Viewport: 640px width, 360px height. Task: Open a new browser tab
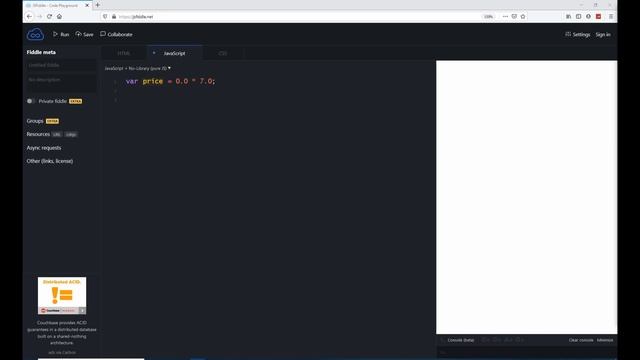tap(98, 5)
